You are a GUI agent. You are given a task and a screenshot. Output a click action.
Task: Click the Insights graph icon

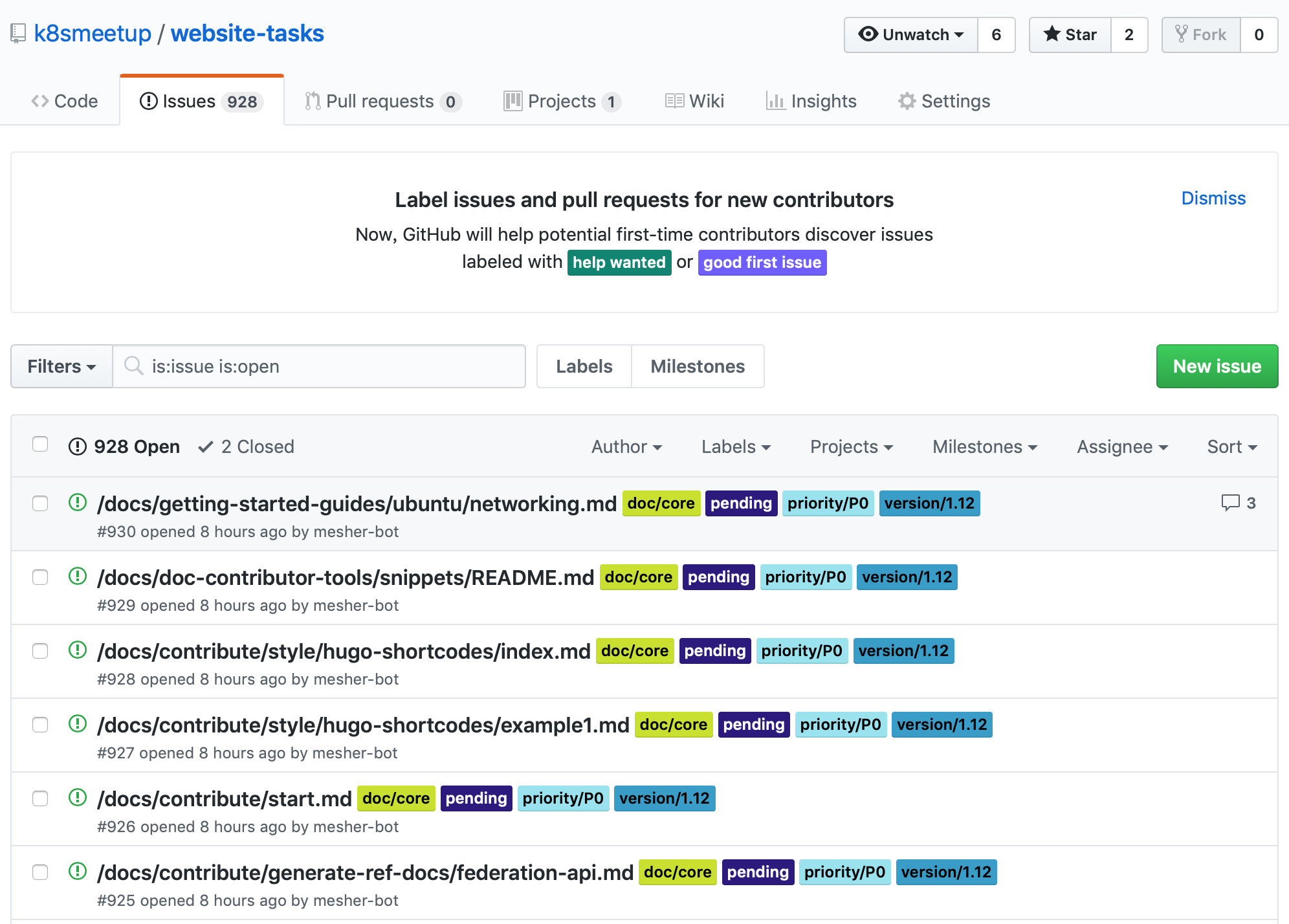coord(775,102)
